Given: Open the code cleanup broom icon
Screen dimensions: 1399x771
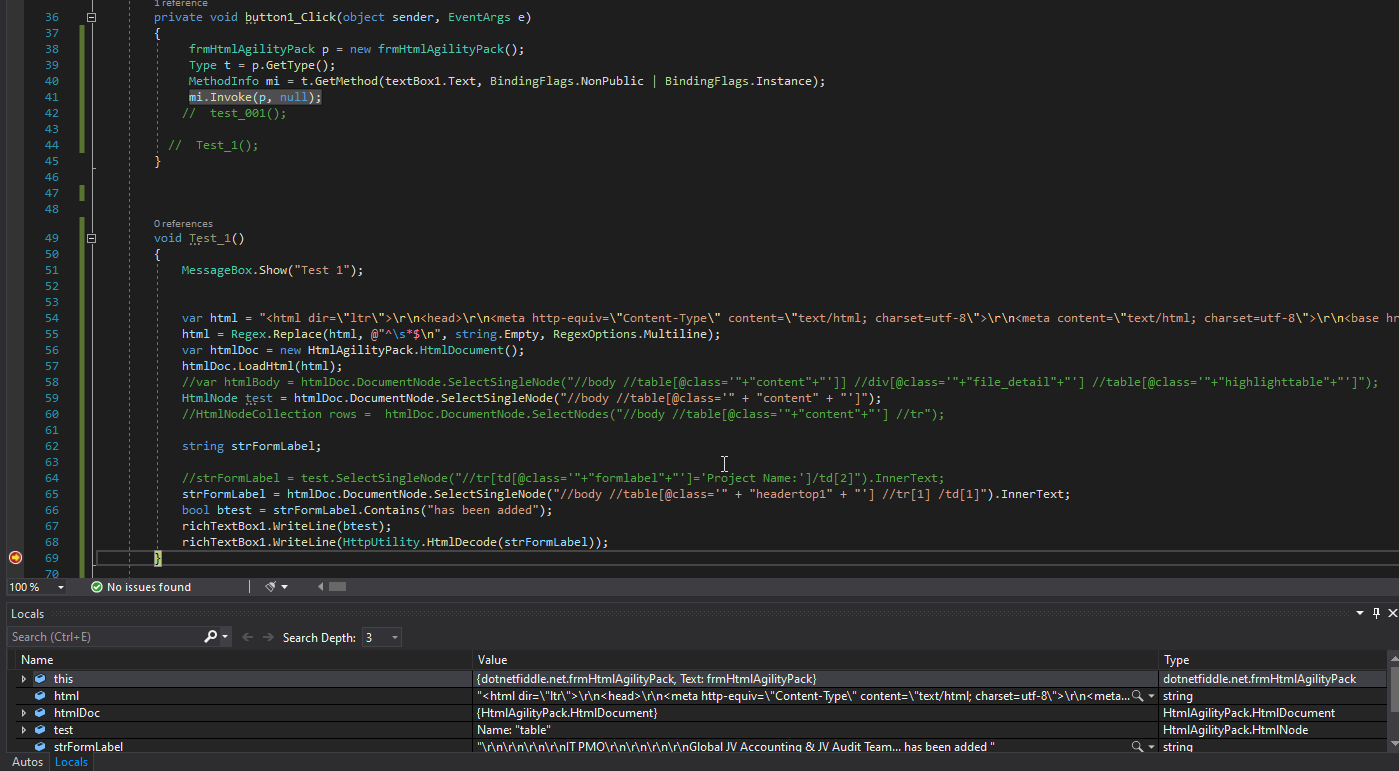Looking at the screenshot, I should pos(271,587).
